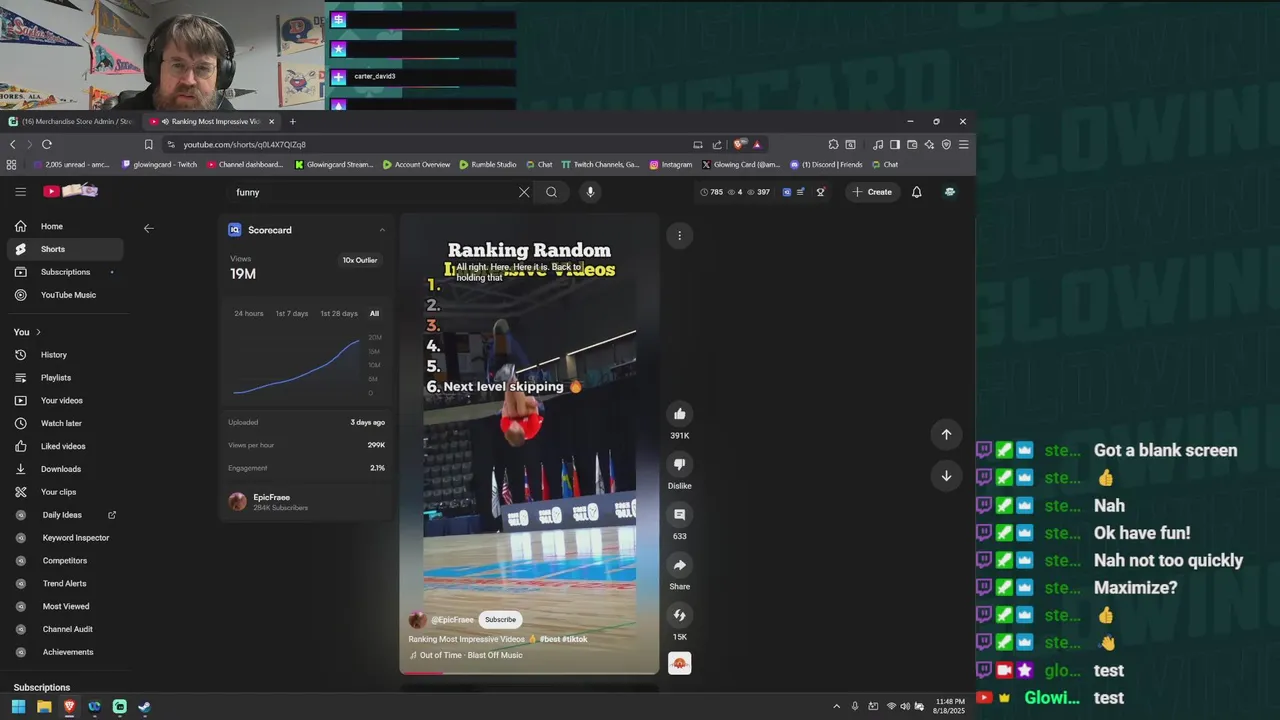
Task: Collapse the Scorecard panel chevron
Action: tap(382, 230)
